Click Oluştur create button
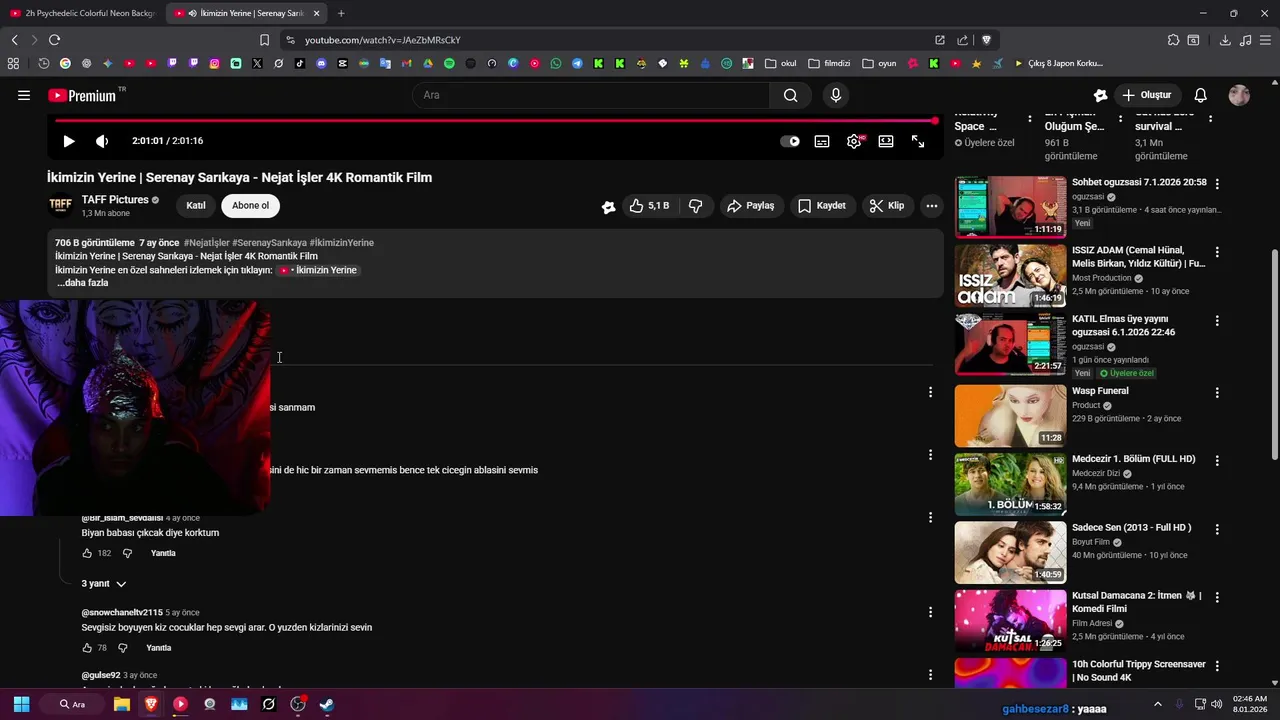The image size is (1280, 720). (1147, 95)
